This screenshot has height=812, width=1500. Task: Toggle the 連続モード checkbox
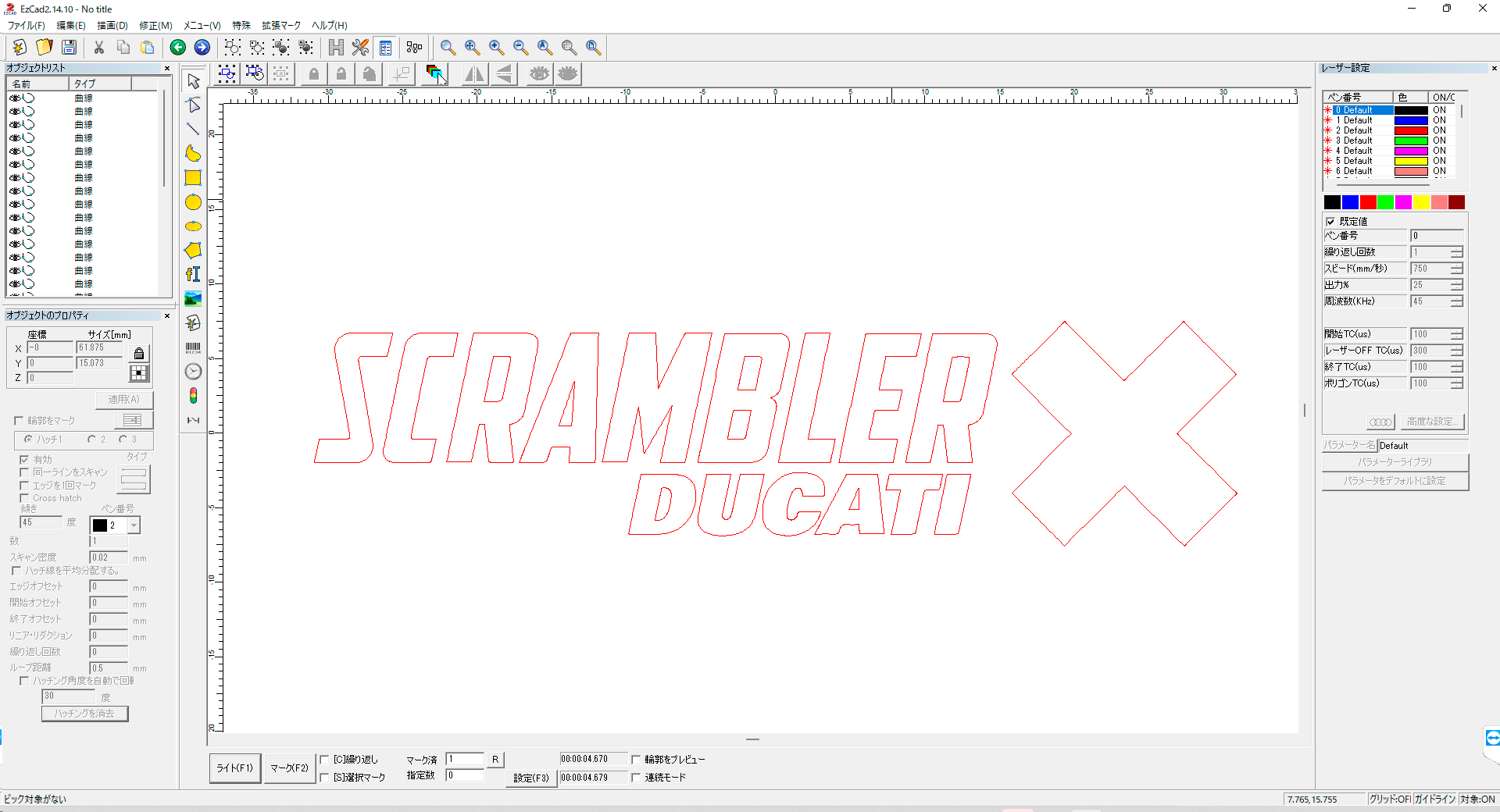coord(636,778)
